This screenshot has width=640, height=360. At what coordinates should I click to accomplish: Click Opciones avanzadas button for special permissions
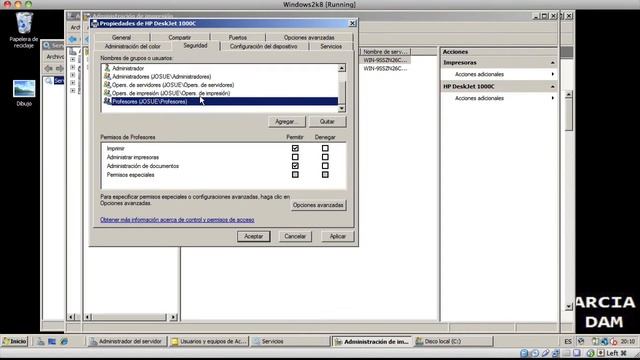click(x=318, y=205)
